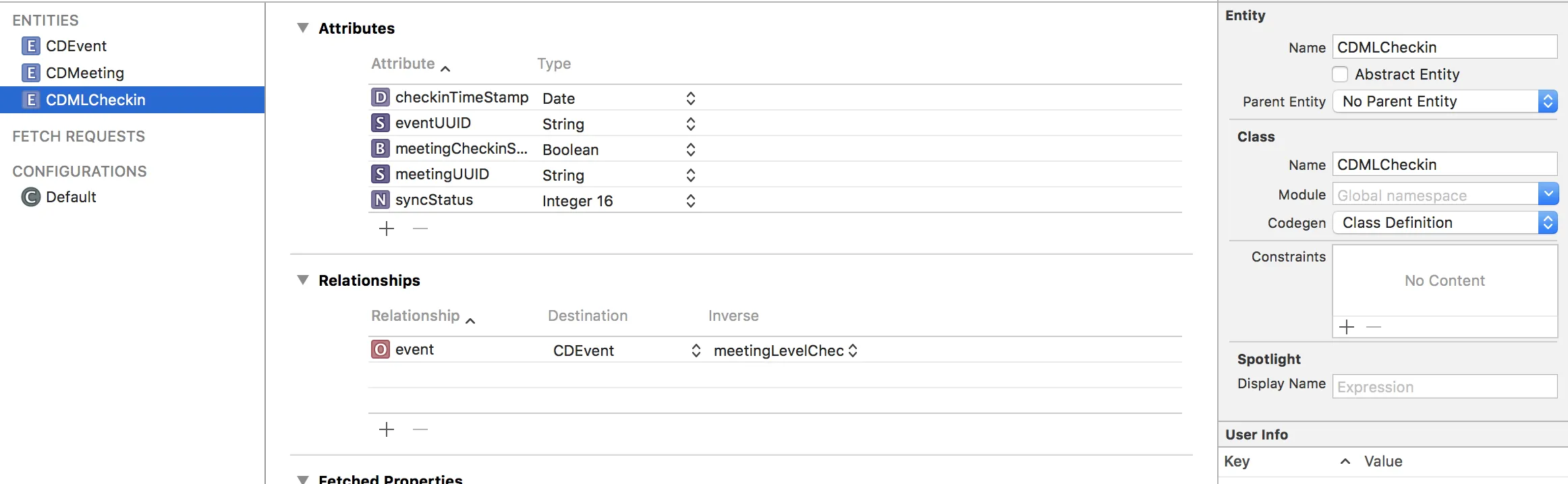Collapse the Attributes section
This screenshot has width=1568, height=484.
[303, 28]
